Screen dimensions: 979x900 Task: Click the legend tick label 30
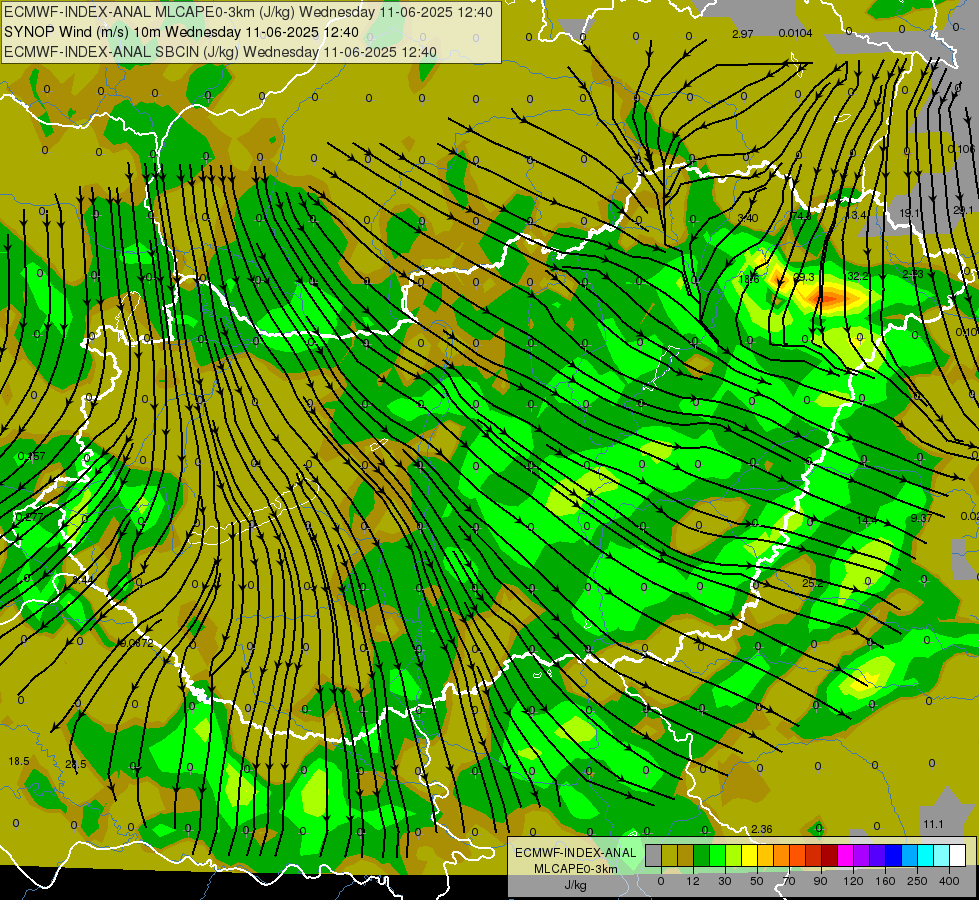tap(724, 881)
